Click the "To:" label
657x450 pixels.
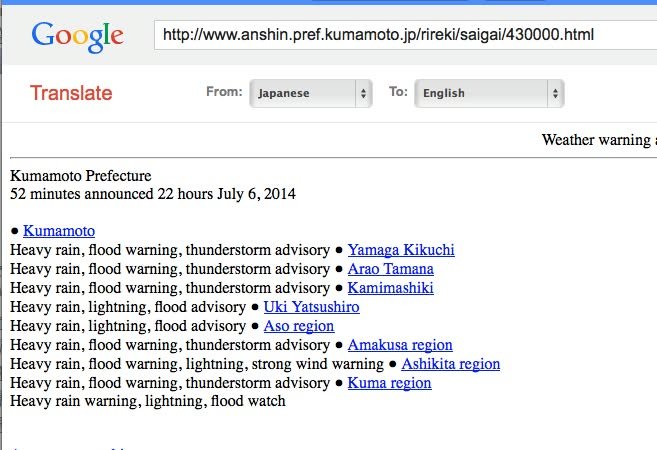coord(398,93)
